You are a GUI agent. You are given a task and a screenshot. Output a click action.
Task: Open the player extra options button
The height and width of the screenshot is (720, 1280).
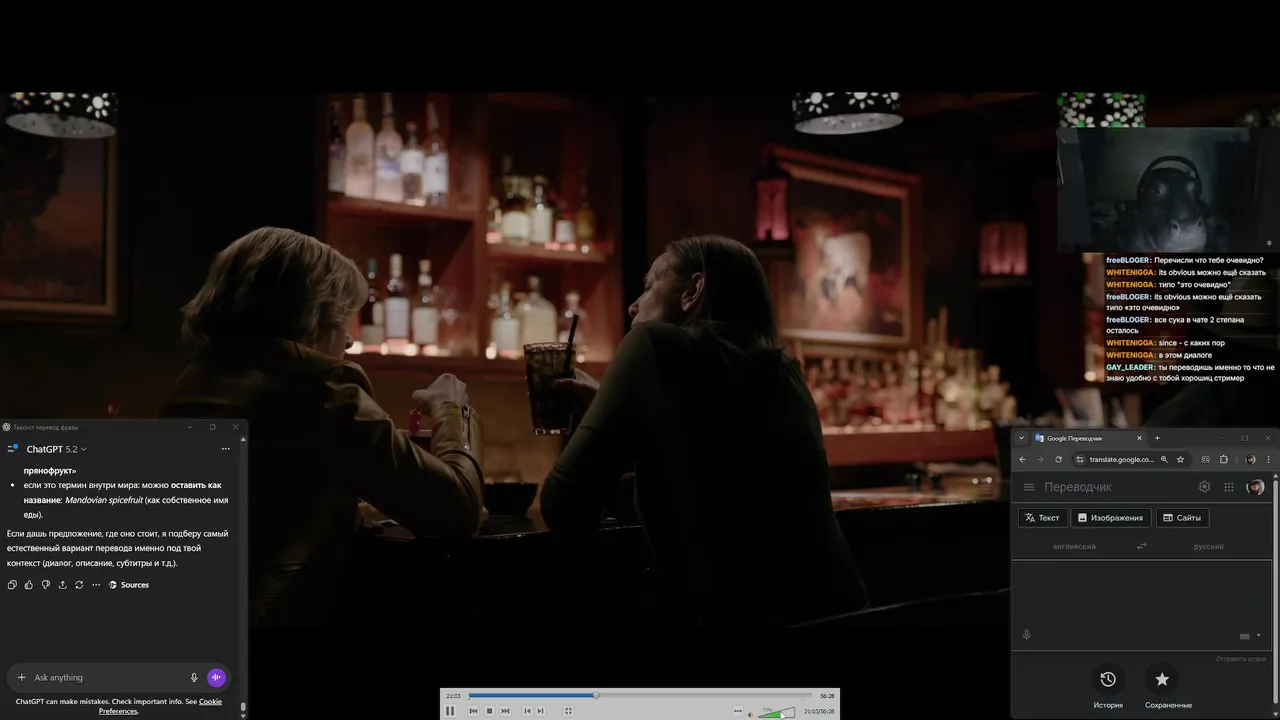(738, 711)
